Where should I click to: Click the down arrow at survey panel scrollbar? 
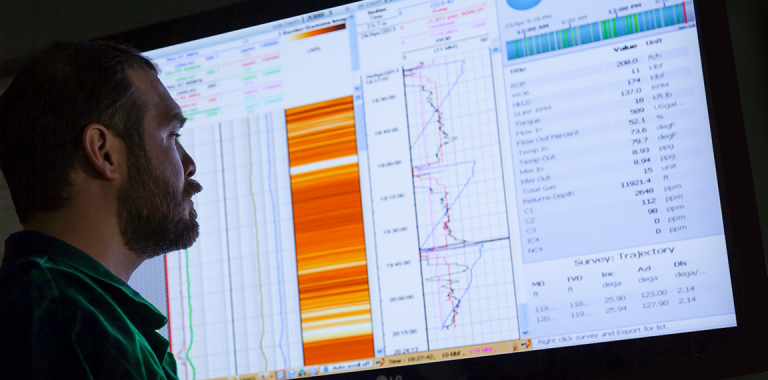point(525,333)
